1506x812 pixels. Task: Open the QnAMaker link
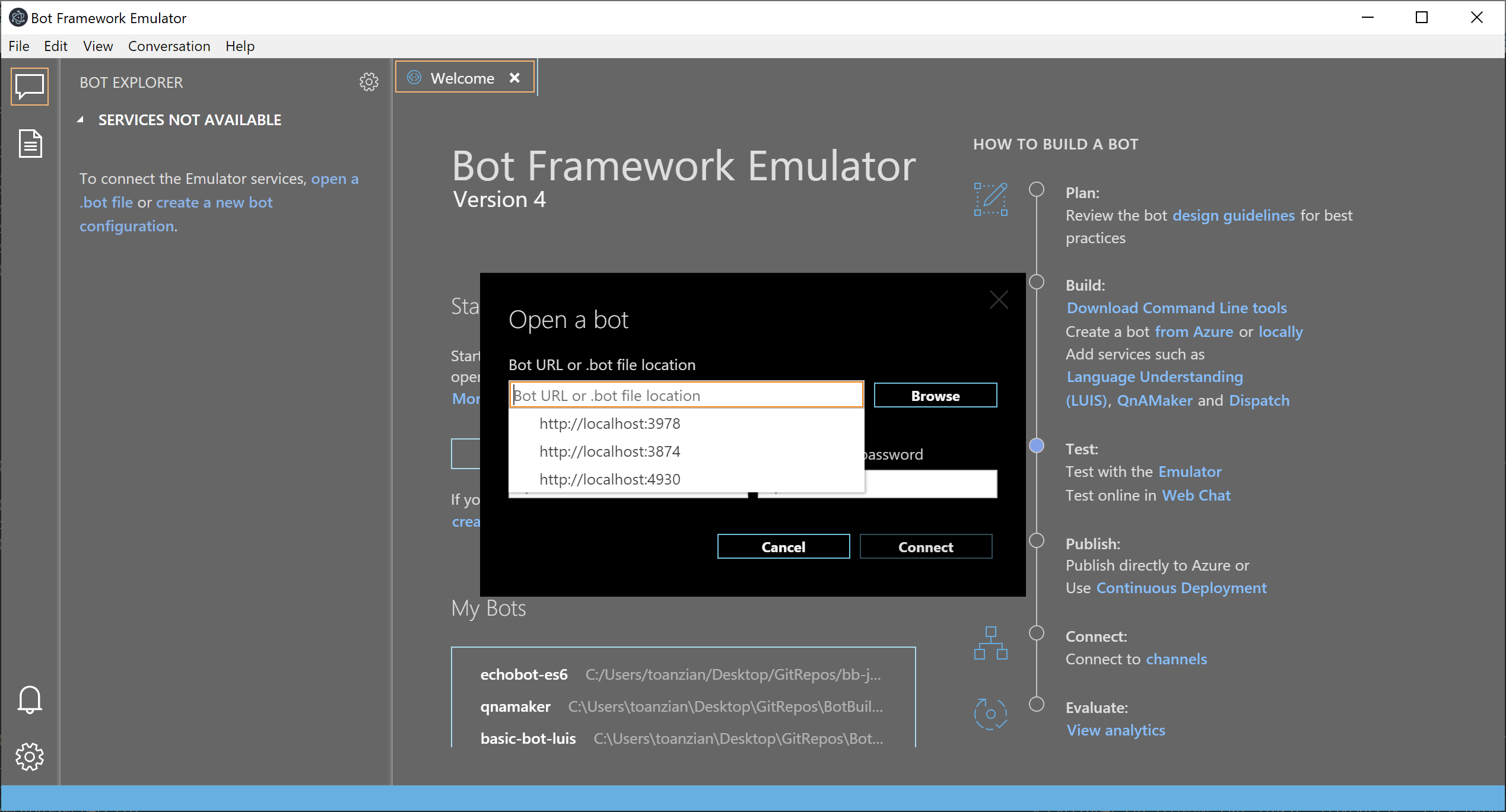(1155, 400)
